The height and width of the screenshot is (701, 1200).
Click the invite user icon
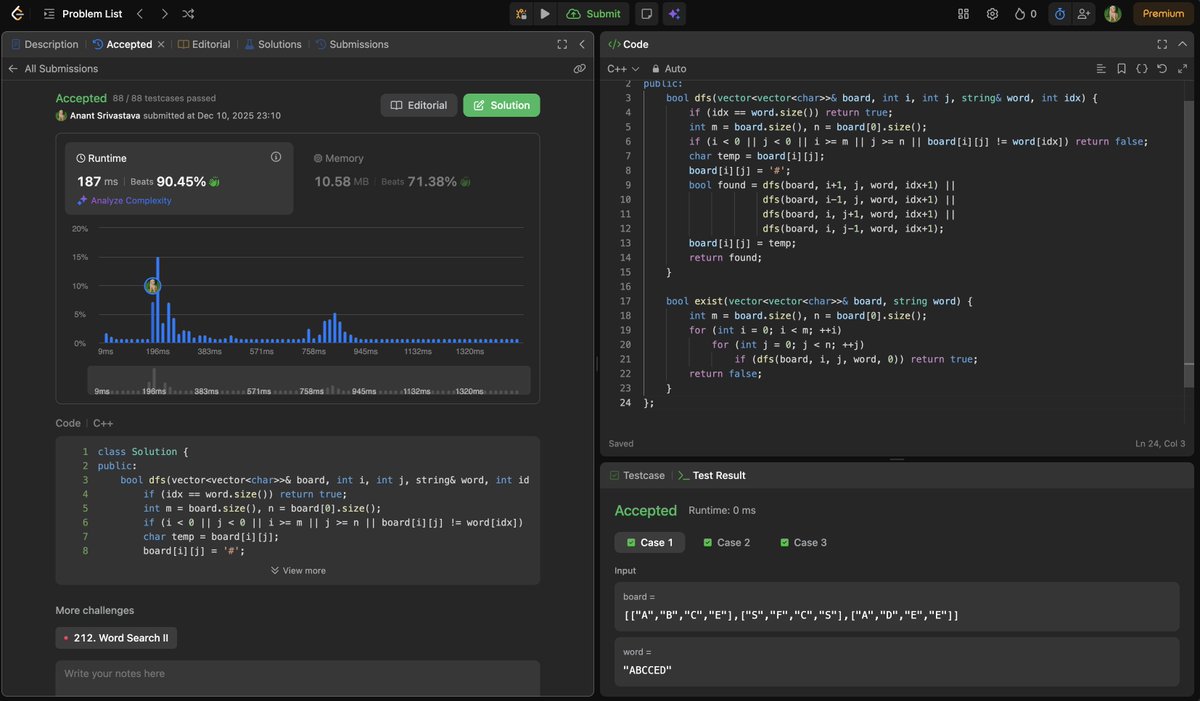click(x=1084, y=14)
